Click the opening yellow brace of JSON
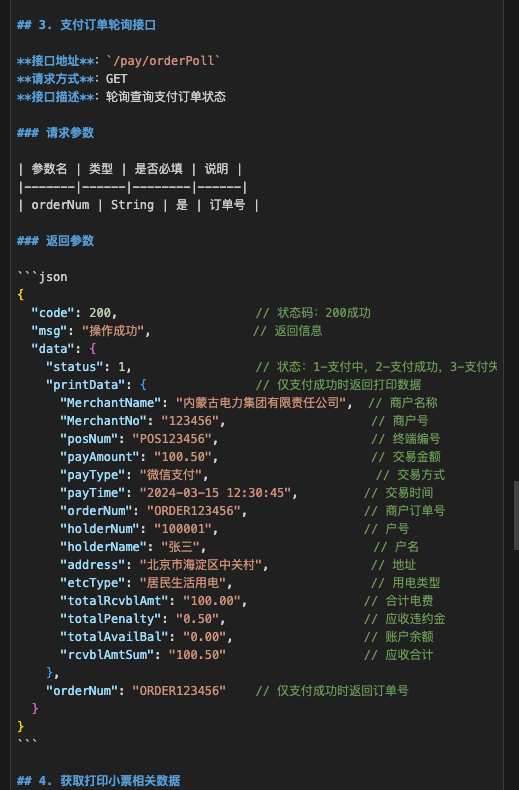 click(21, 295)
